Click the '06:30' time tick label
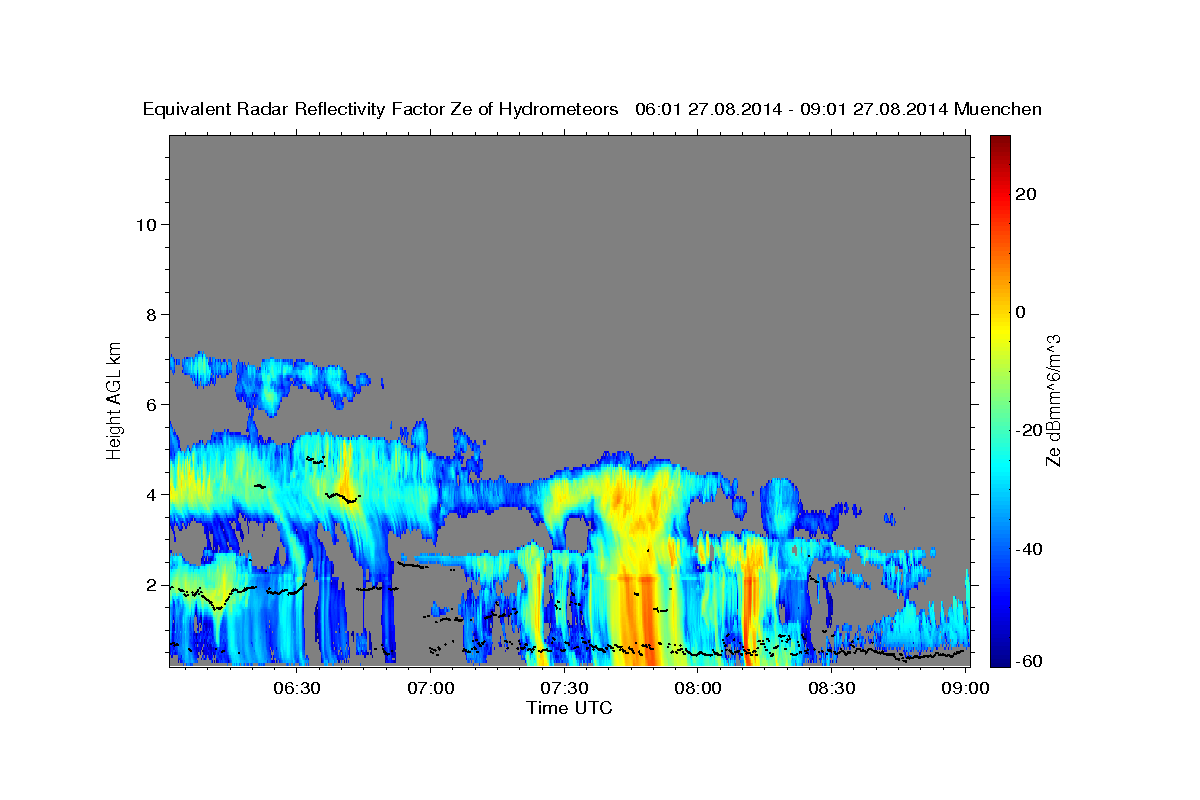 pyautogui.click(x=298, y=688)
